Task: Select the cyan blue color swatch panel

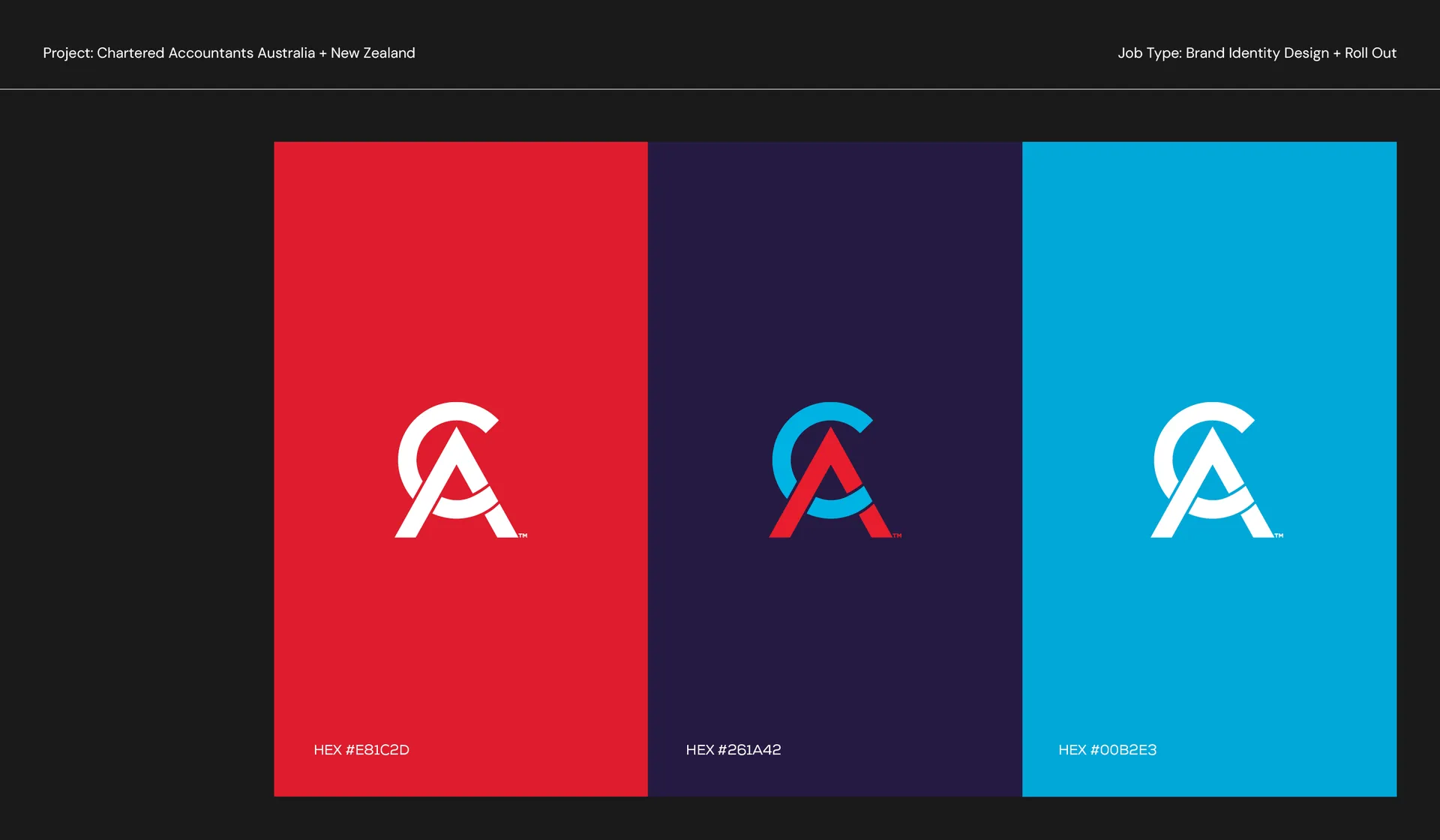Action: (x=1209, y=469)
